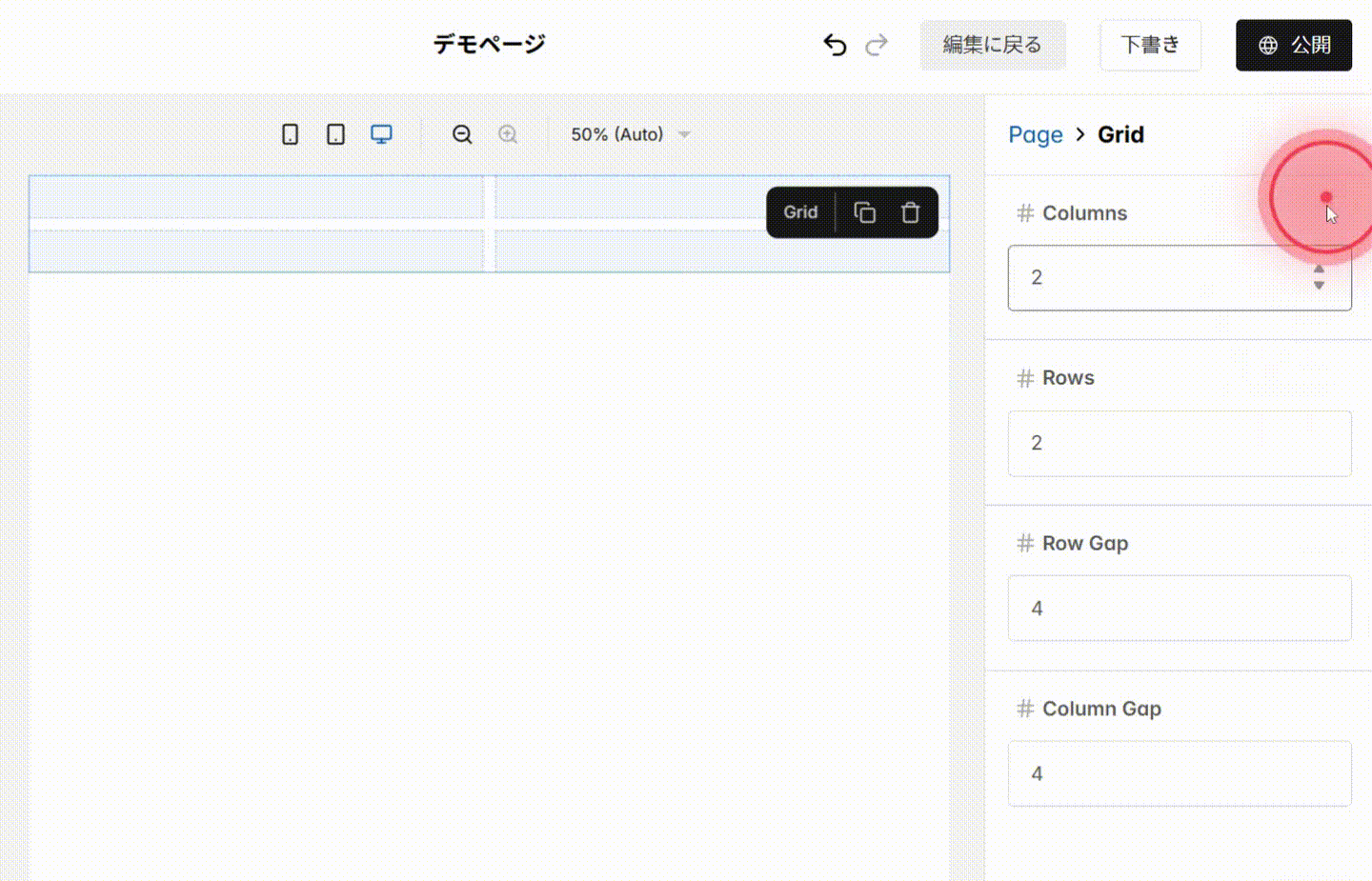Zoom out the canvas

(462, 134)
